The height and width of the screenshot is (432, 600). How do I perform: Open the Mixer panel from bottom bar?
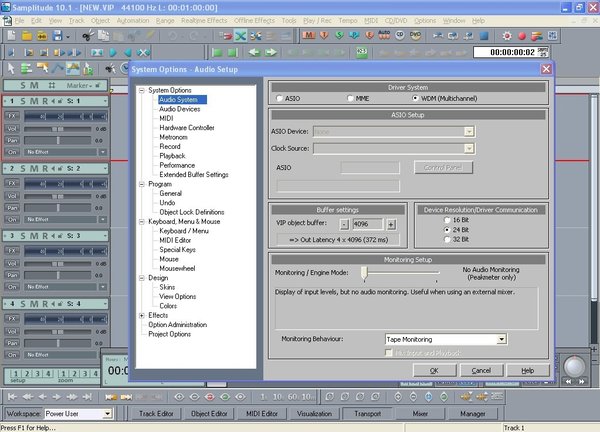420,413
